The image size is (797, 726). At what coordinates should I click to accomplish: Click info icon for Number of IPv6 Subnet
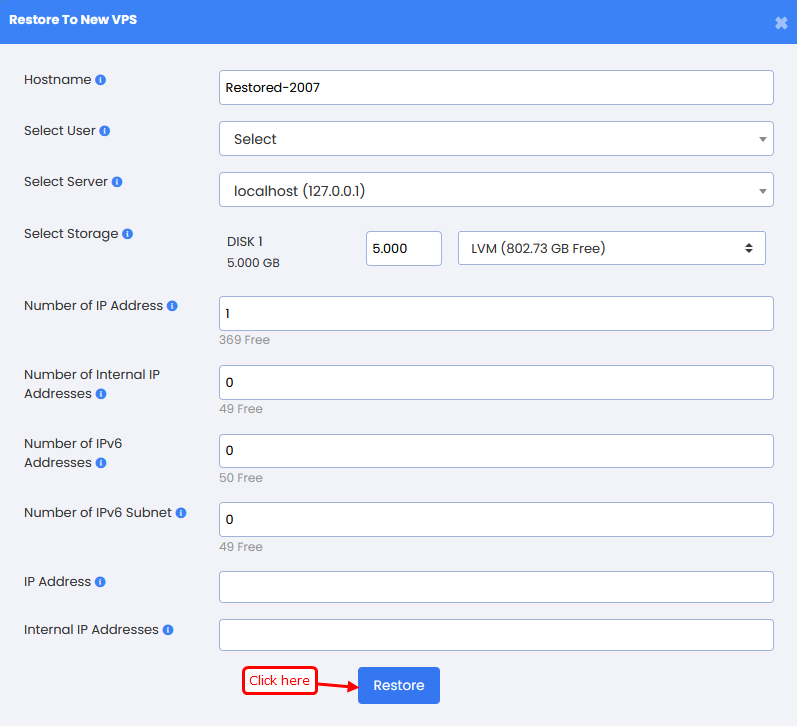[181, 513]
